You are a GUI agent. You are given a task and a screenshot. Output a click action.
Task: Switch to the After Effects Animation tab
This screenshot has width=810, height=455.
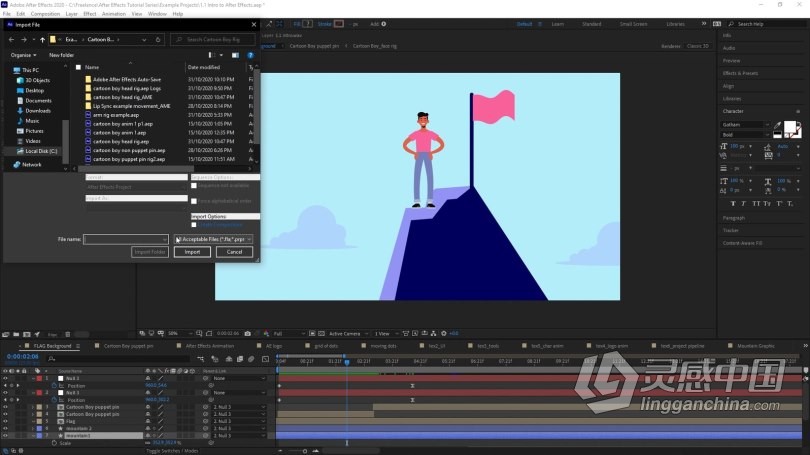click(209, 346)
